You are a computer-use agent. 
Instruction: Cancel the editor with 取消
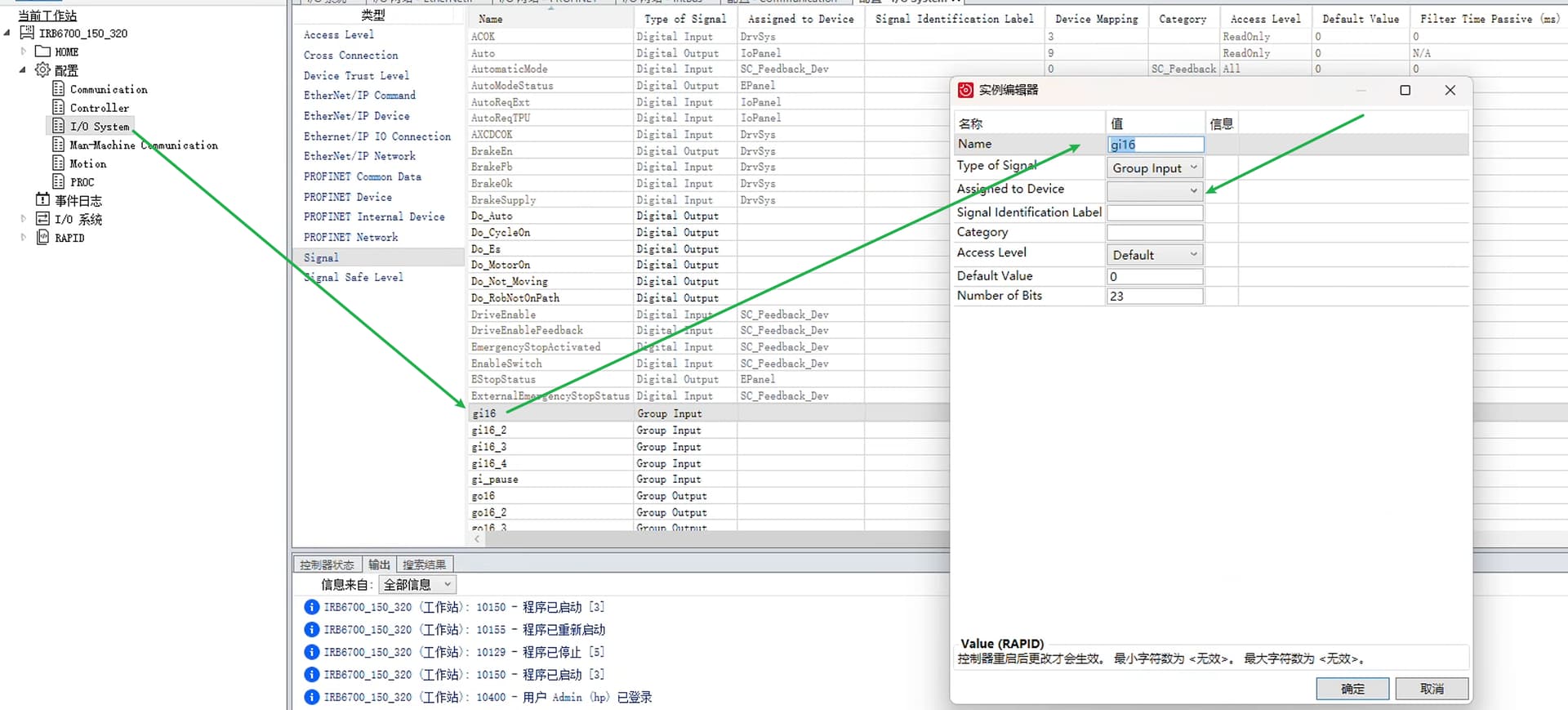coord(1432,689)
